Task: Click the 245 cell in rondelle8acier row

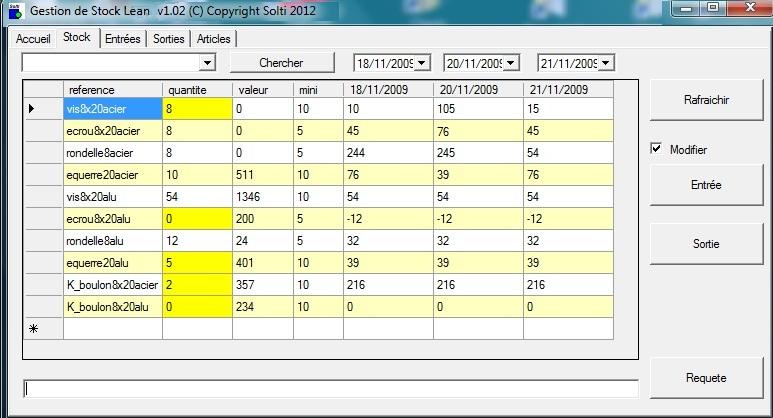Action: pos(478,153)
